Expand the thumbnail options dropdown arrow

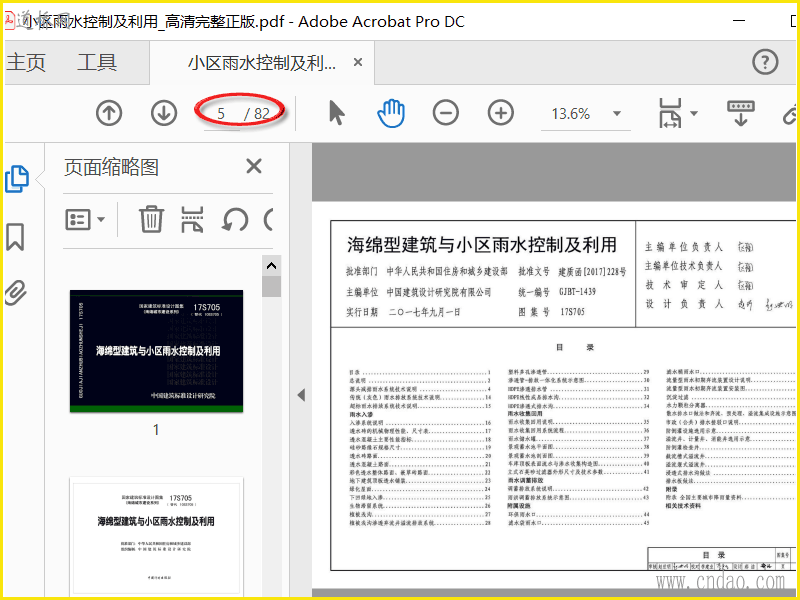(101, 219)
